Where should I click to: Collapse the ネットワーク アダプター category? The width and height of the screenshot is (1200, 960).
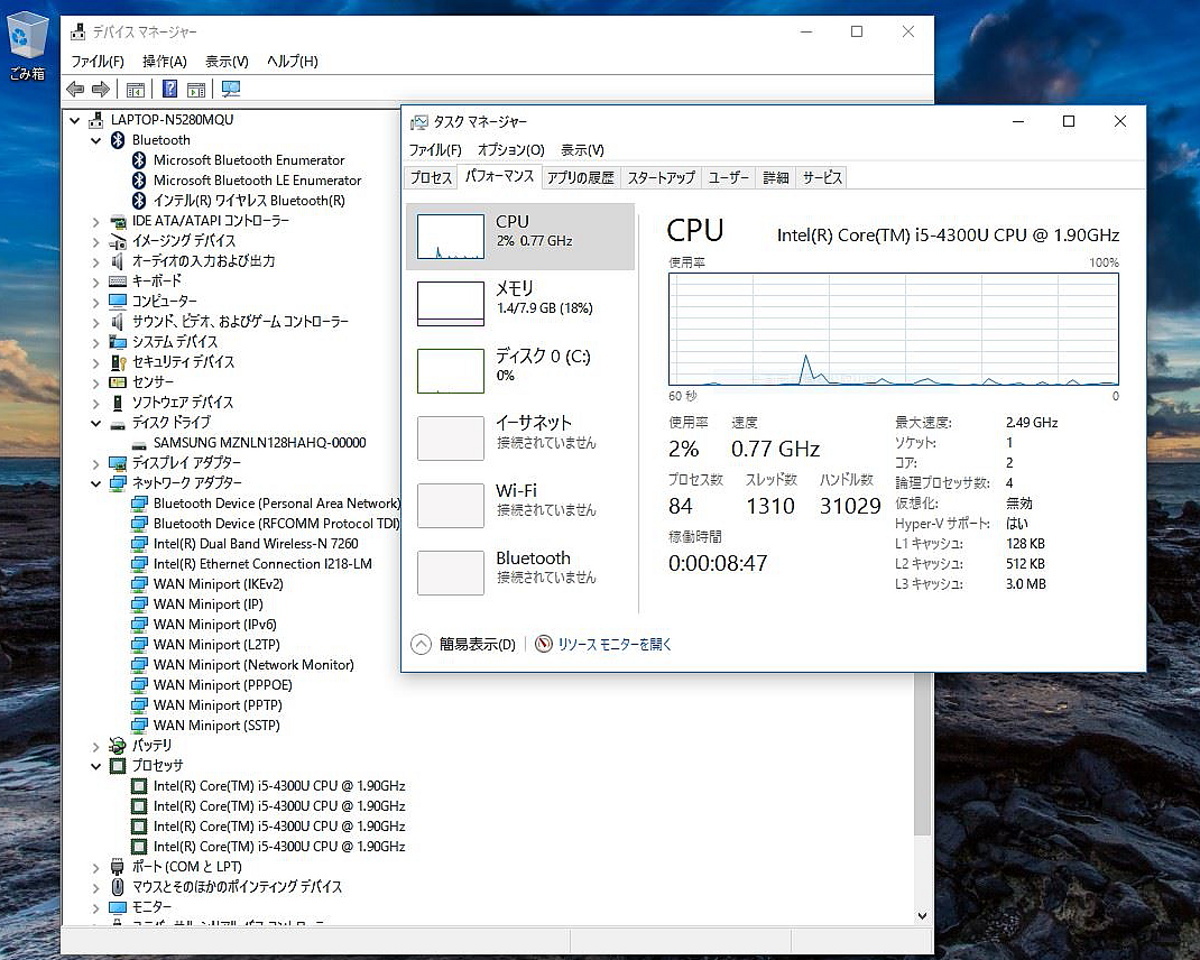pyautogui.click(x=96, y=483)
